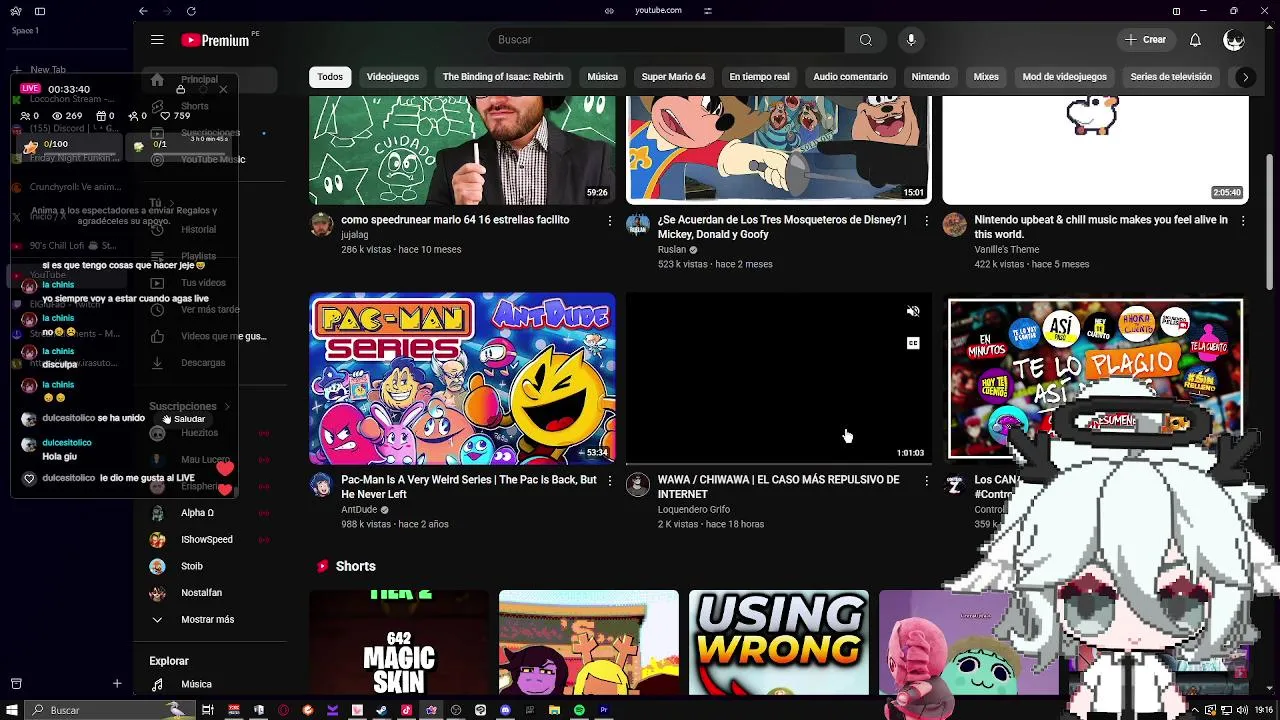Image resolution: width=1280 pixels, height=720 pixels.
Task: Open Alpha Ω subscription
Action: 197,513
